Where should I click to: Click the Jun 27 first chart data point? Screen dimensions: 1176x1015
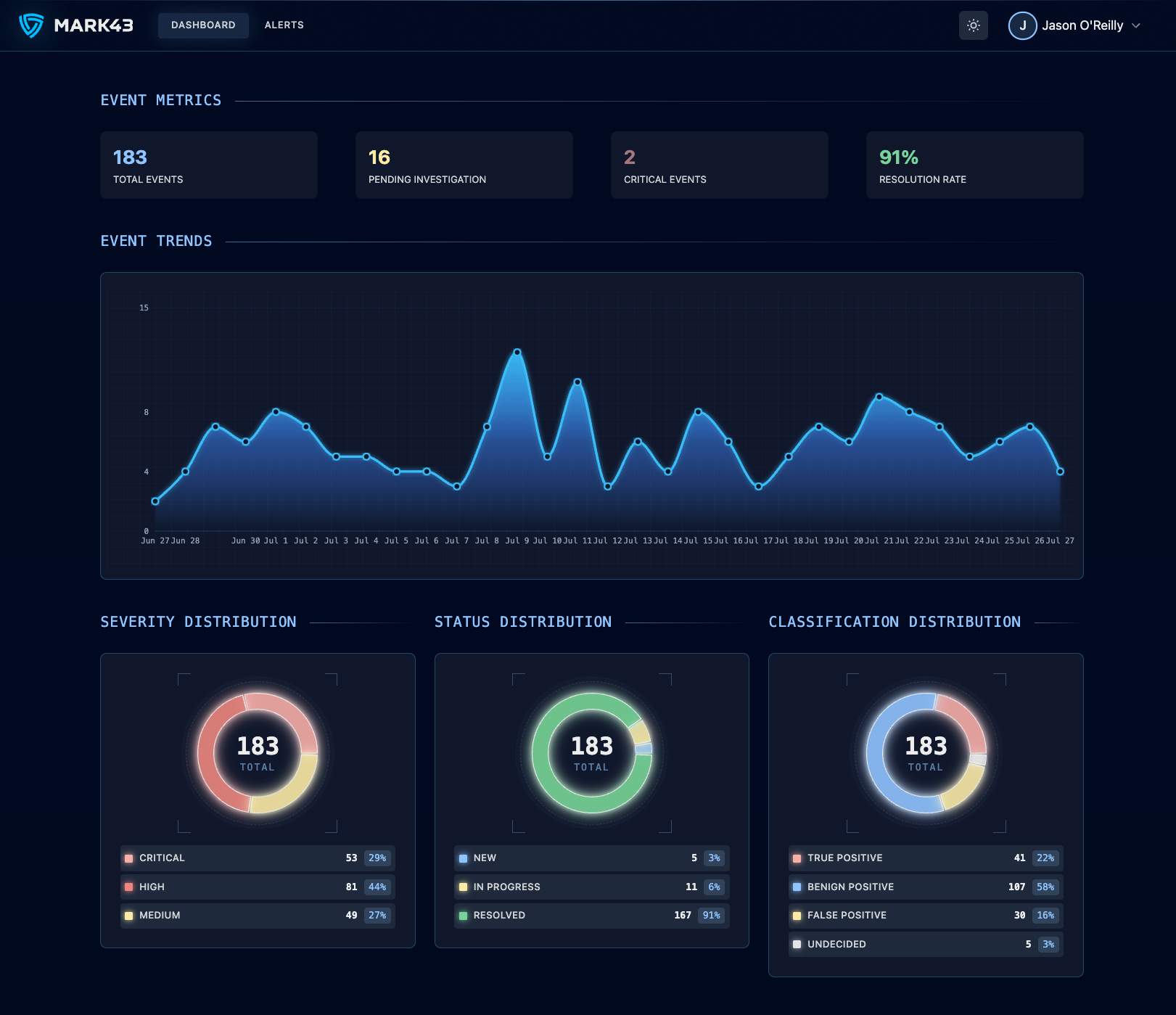point(155,501)
